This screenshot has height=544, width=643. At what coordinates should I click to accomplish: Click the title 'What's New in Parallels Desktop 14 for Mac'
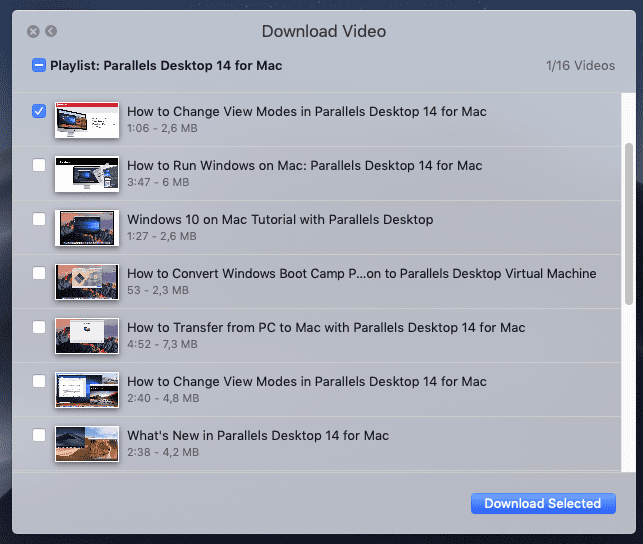[258, 436]
